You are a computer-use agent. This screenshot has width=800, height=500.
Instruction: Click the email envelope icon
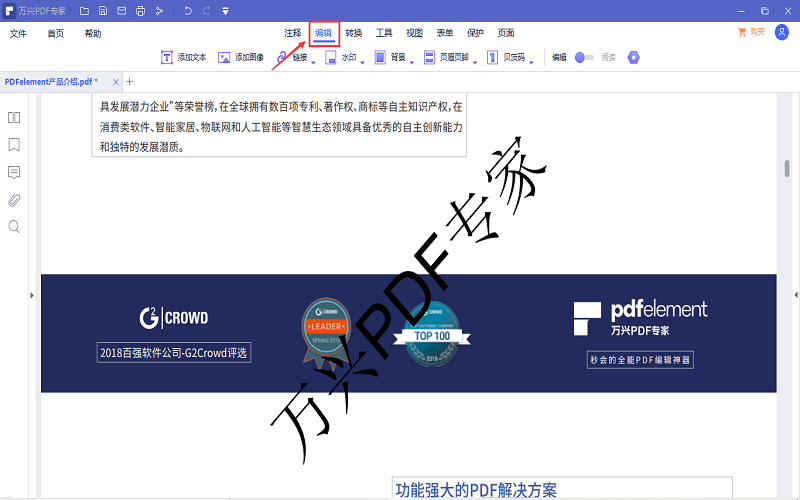coord(121,11)
